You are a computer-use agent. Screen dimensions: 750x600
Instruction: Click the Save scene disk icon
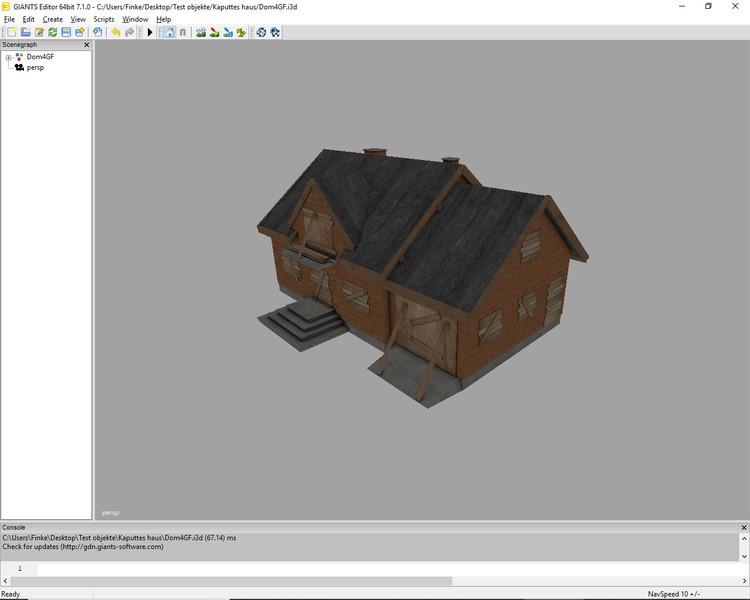(66, 33)
